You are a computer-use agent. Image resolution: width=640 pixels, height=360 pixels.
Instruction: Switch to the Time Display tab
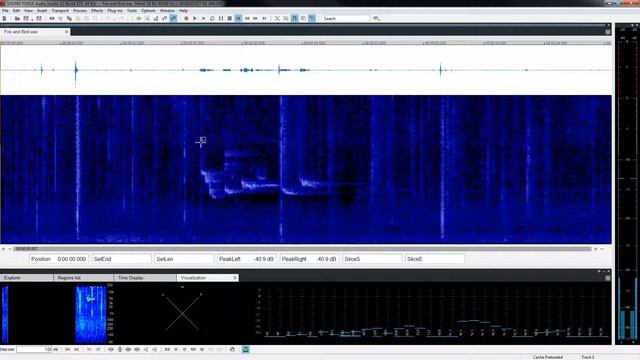coord(145,278)
